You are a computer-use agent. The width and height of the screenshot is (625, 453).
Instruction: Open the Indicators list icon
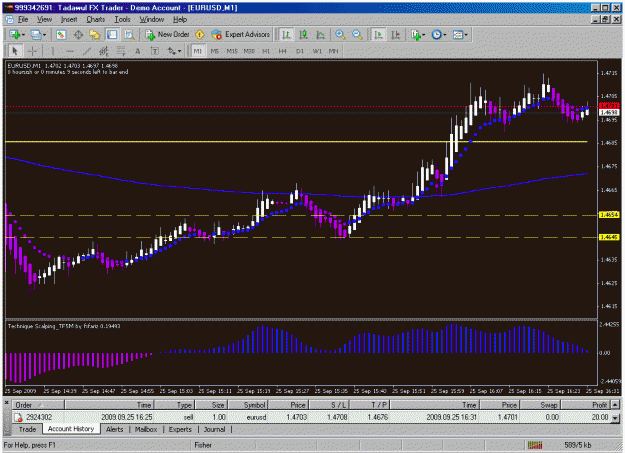coord(415,35)
